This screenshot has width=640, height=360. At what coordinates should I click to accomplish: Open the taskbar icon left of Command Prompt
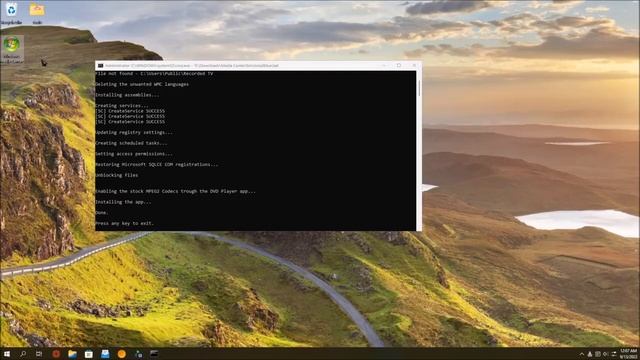pos(138,354)
